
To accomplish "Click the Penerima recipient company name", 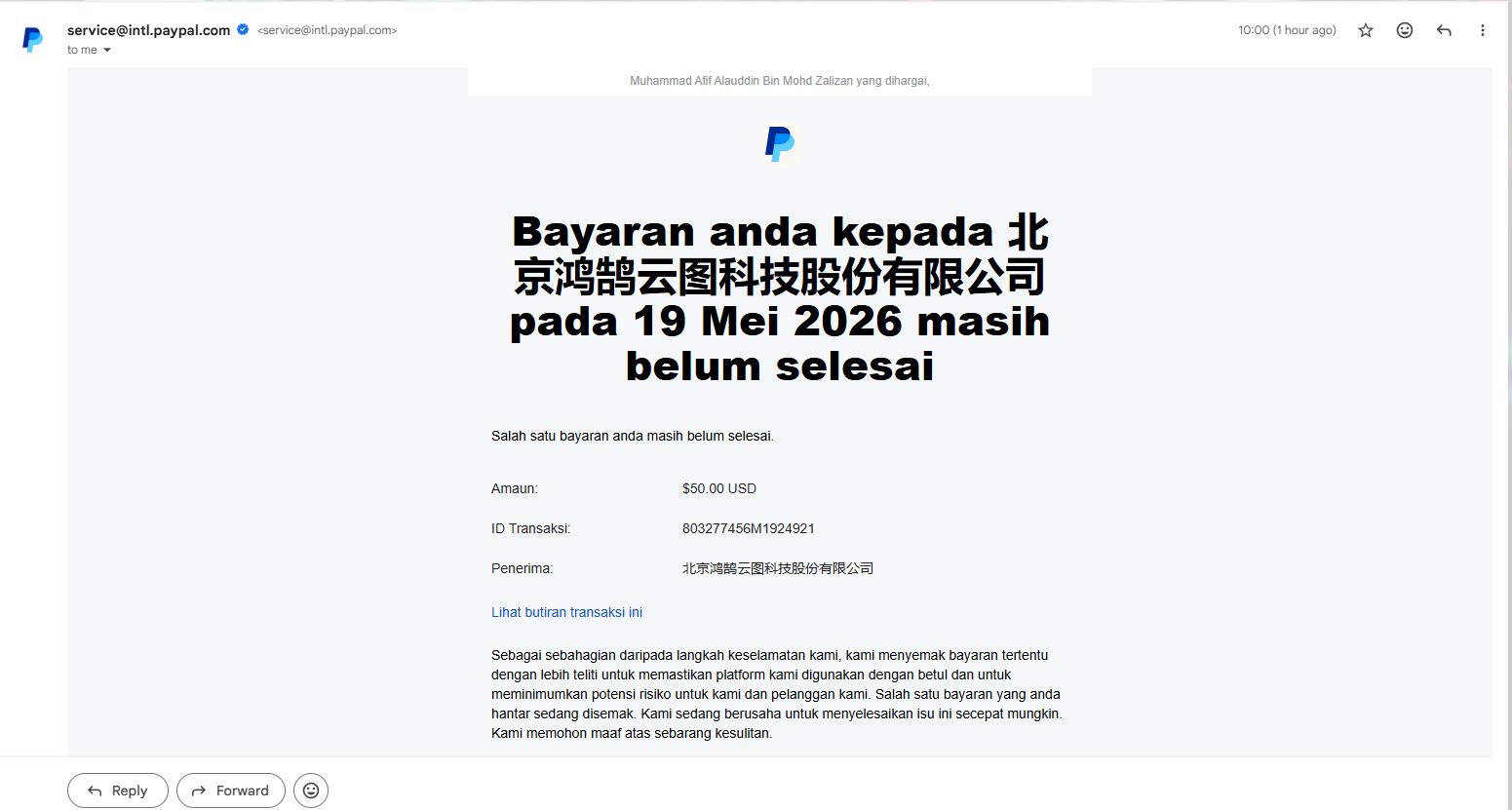I will tap(778, 568).
